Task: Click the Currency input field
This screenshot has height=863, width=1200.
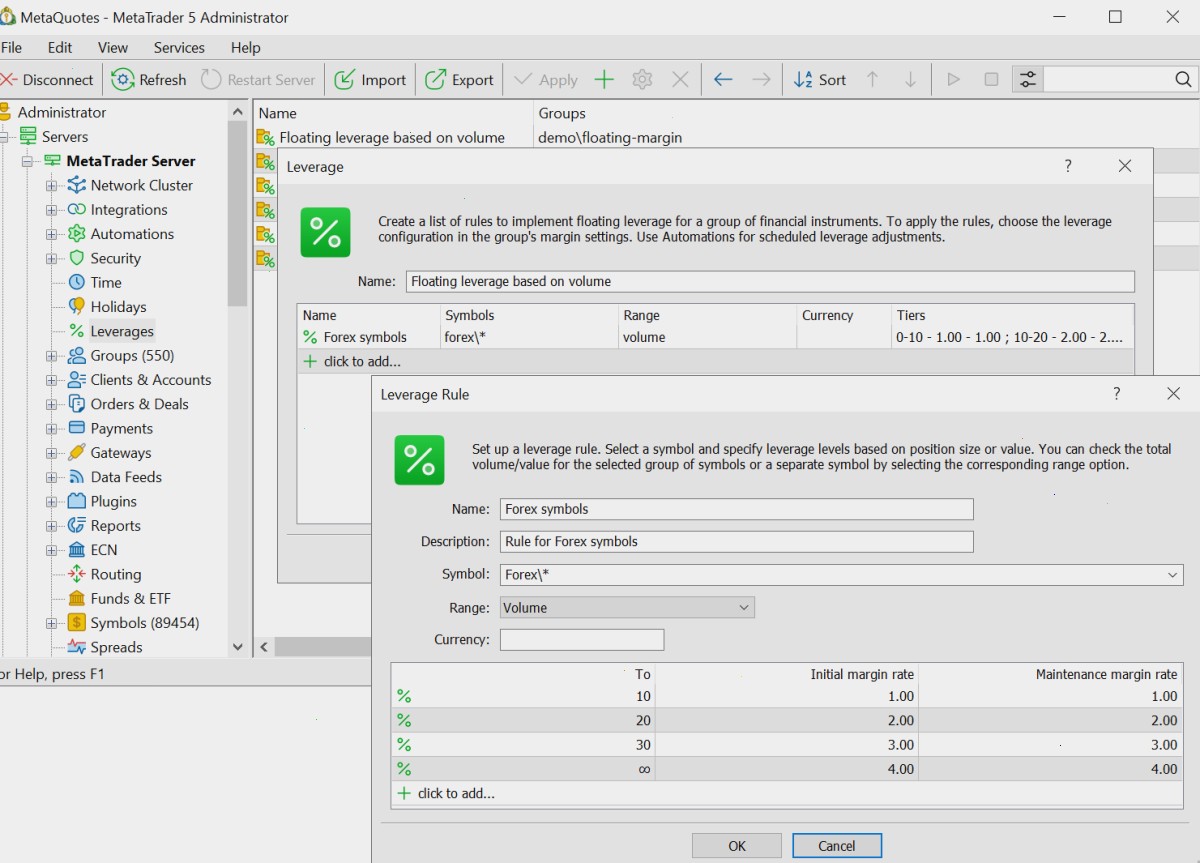Action: pos(582,640)
